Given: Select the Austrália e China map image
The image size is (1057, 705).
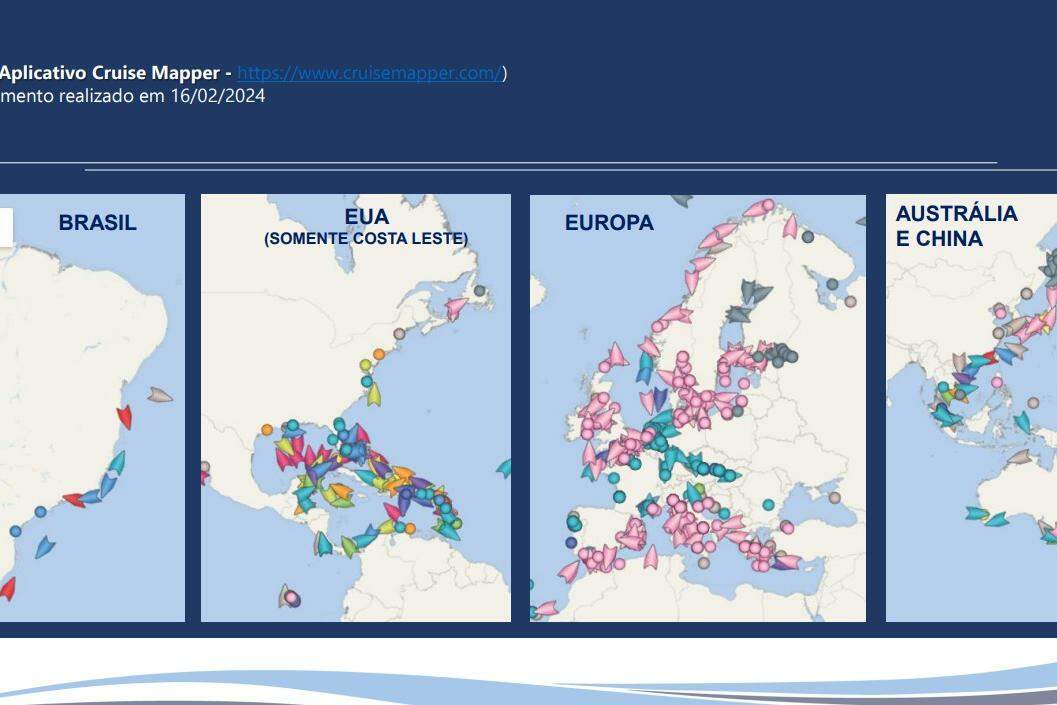Looking at the screenshot, I should (971, 408).
